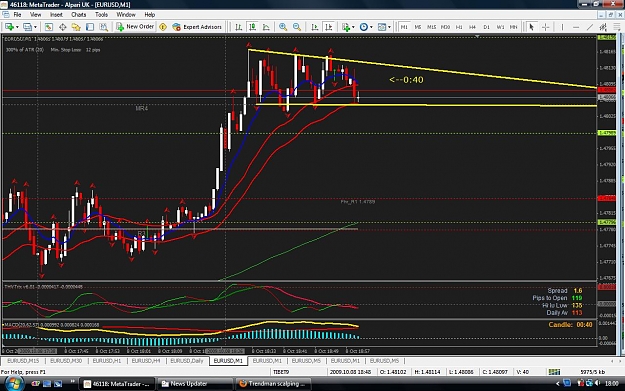Open the new chart icon
The image size is (625, 391).
coord(9,27)
